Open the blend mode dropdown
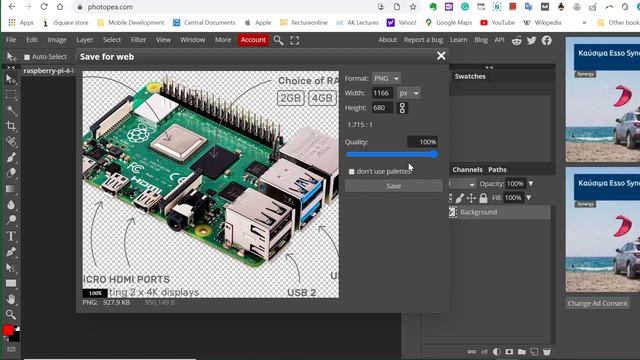The image size is (640, 360). pos(462,184)
